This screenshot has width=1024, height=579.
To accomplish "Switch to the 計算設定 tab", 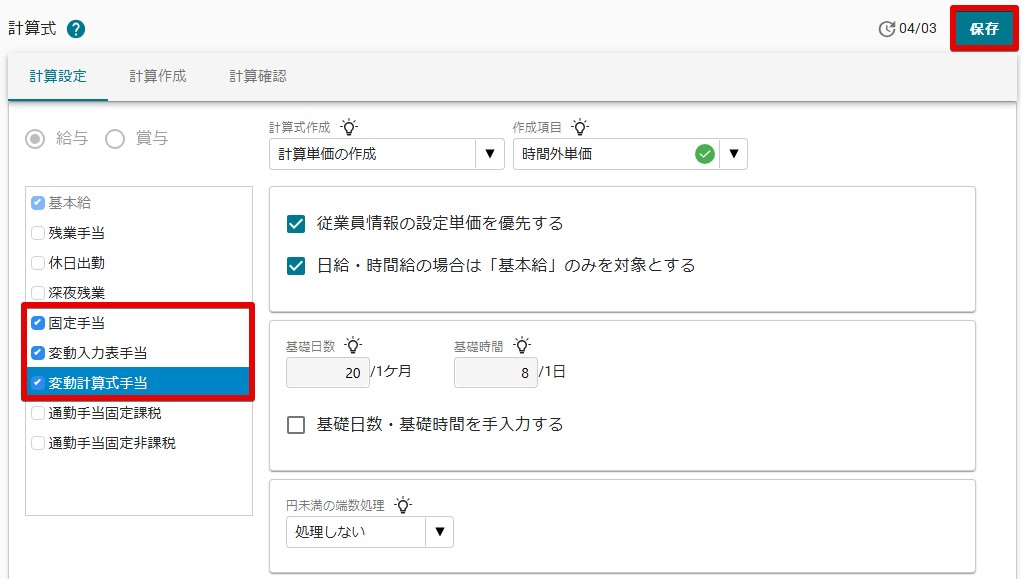I will (58, 76).
